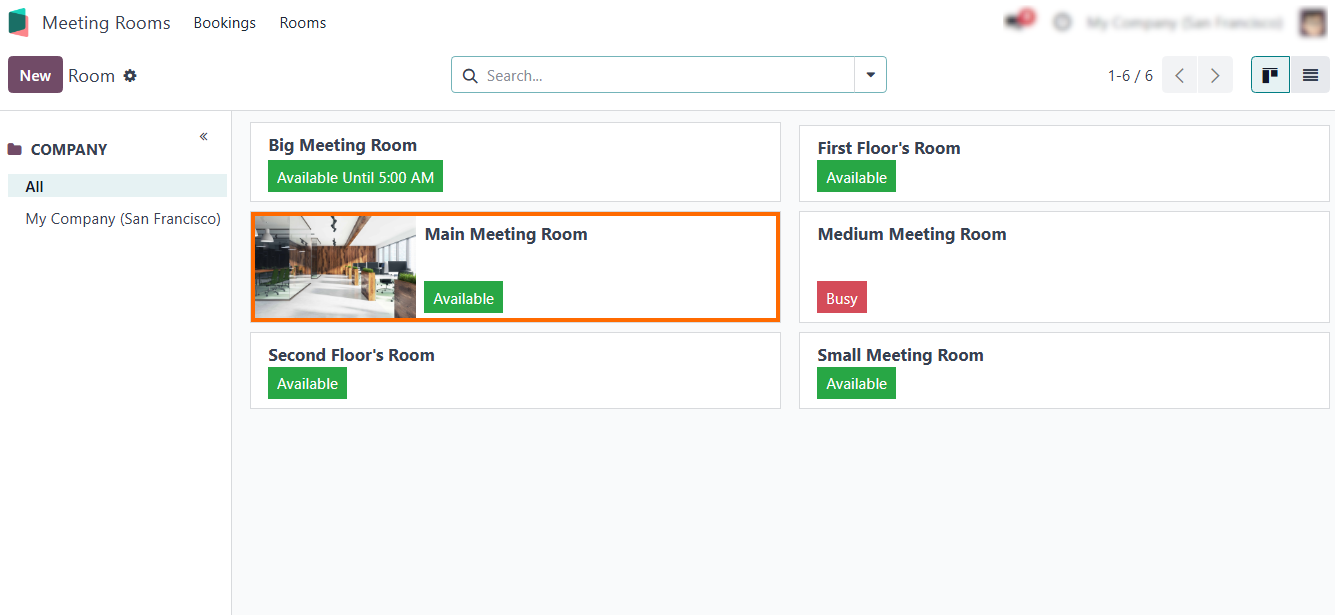Viewport: 1335px width, 615px height.
Task: Filter by My Company (San Francisco)
Action: [123, 218]
